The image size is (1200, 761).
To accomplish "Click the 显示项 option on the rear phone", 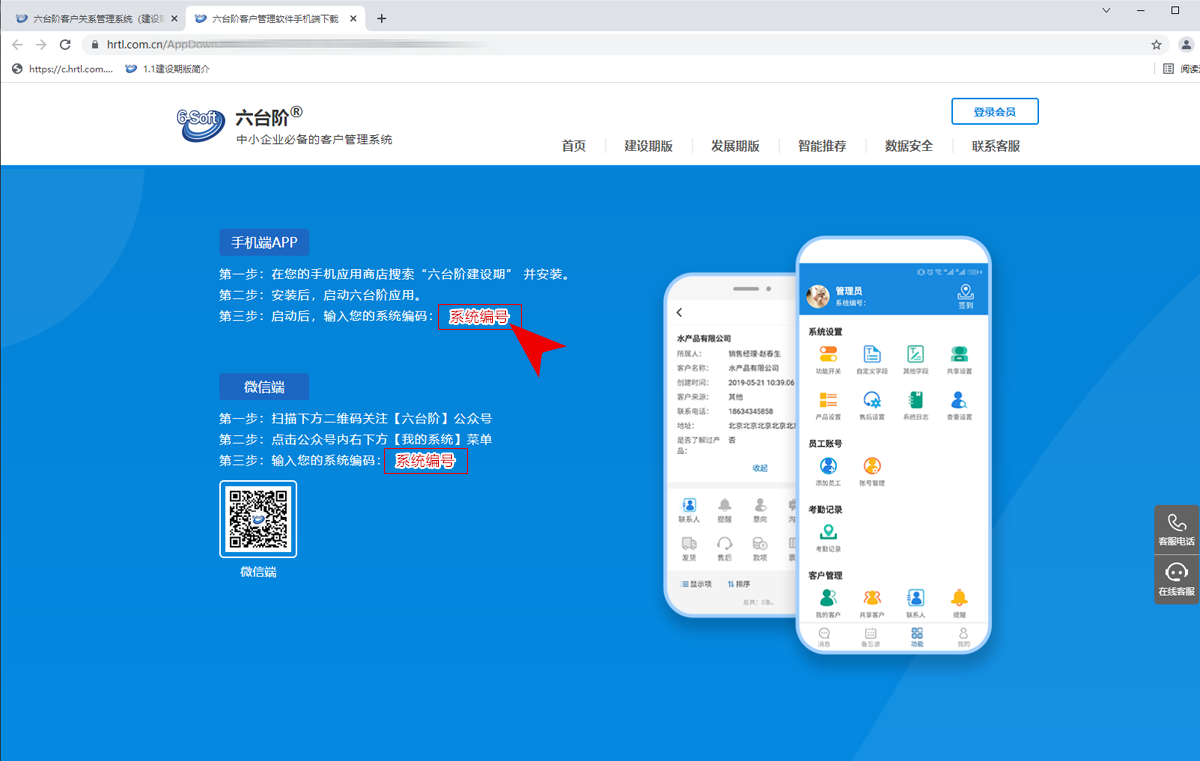I will click(x=695, y=584).
